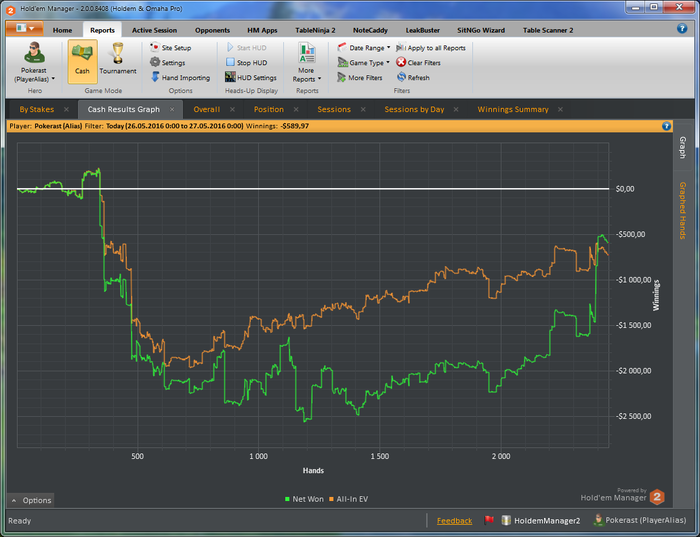
Task: Click the Feedback link
Action: click(x=454, y=520)
